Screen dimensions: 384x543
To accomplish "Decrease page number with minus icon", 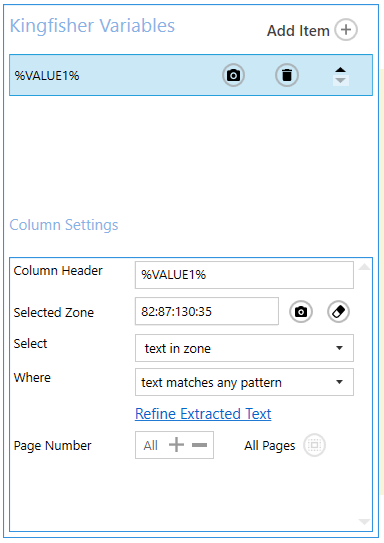I will tap(199, 445).
